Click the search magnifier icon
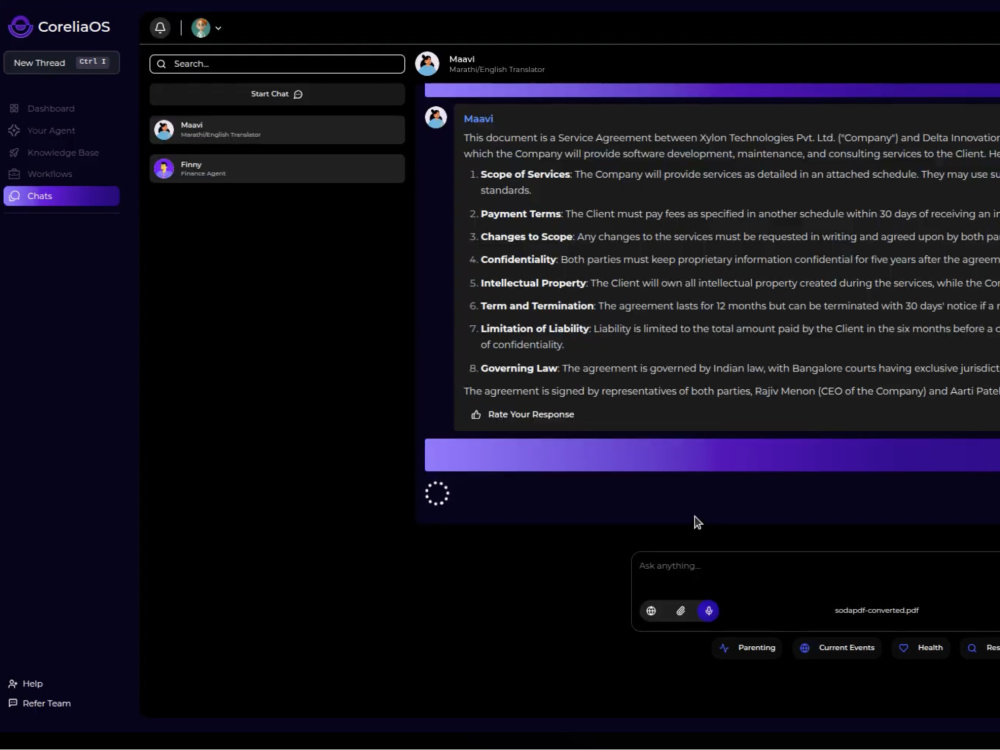The width and height of the screenshot is (1000, 750). point(161,64)
